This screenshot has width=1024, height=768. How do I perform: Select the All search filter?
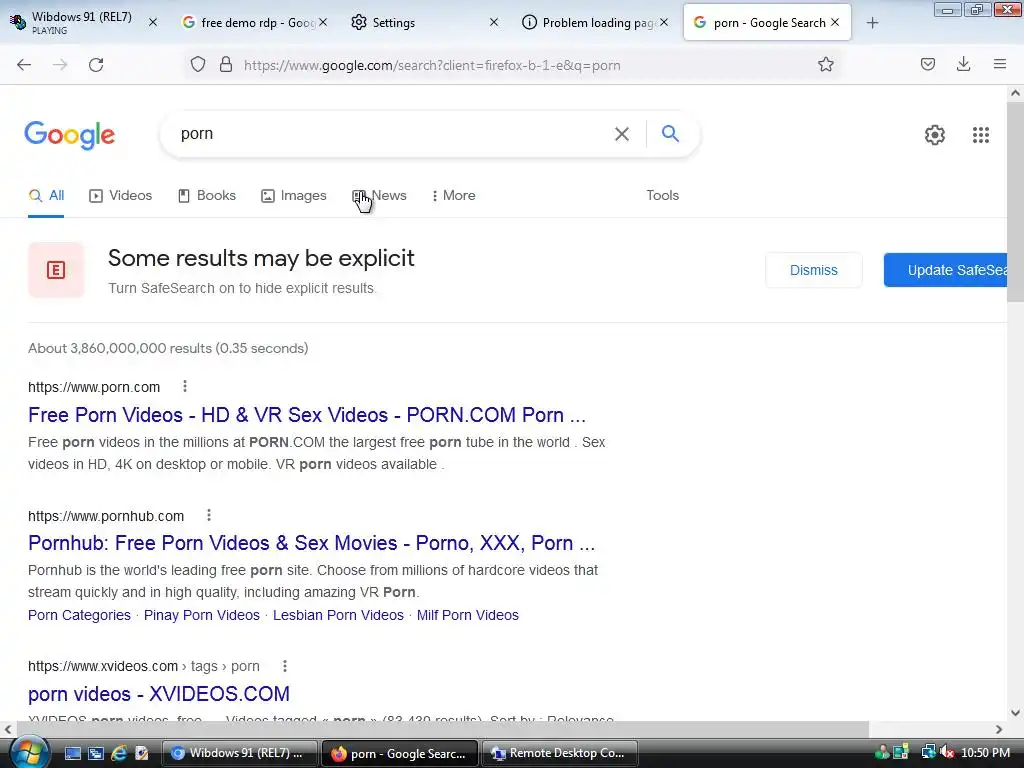46,195
